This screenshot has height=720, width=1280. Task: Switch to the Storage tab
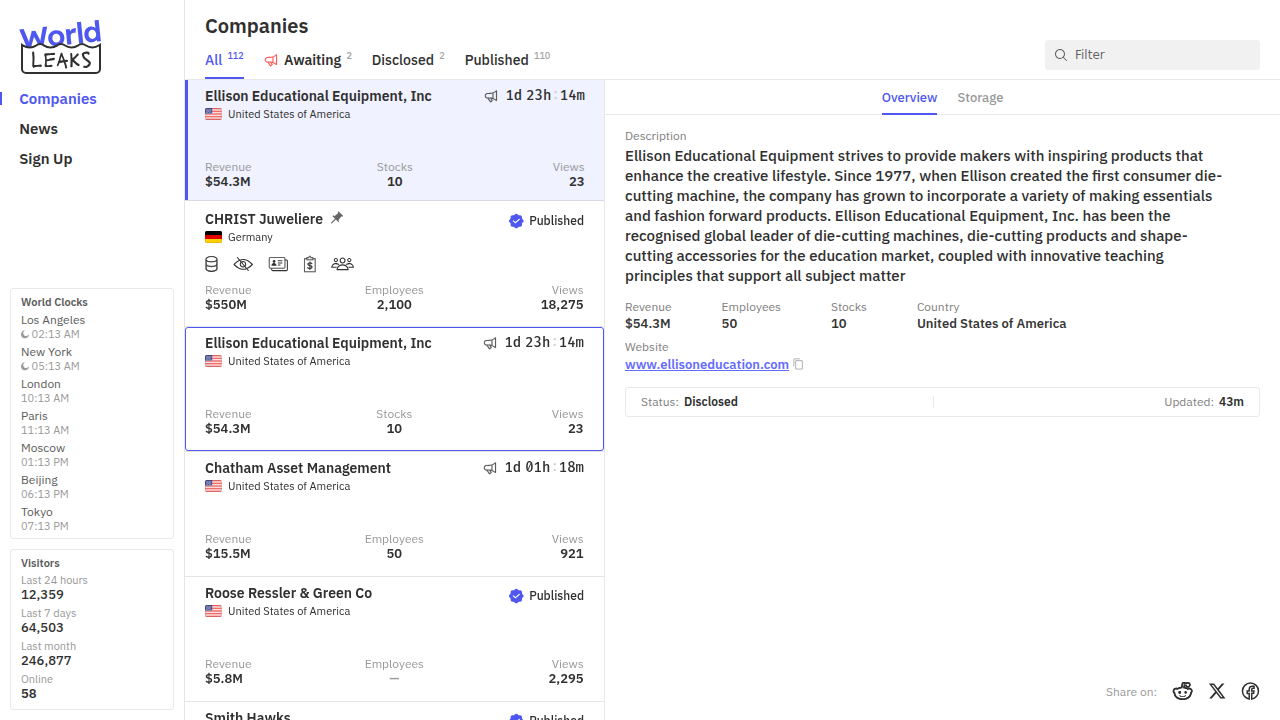[x=980, y=98]
